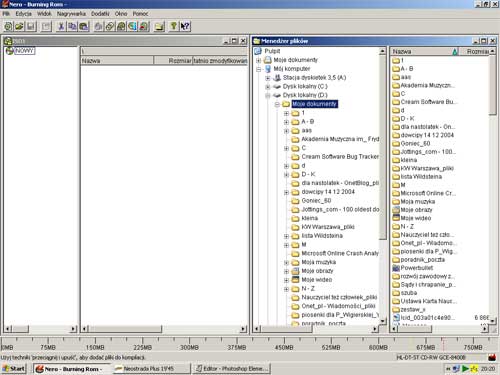Activate the What's This help pointer icon
This screenshot has height=375, width=500.
pyautogui.click(x=185, y=26)
